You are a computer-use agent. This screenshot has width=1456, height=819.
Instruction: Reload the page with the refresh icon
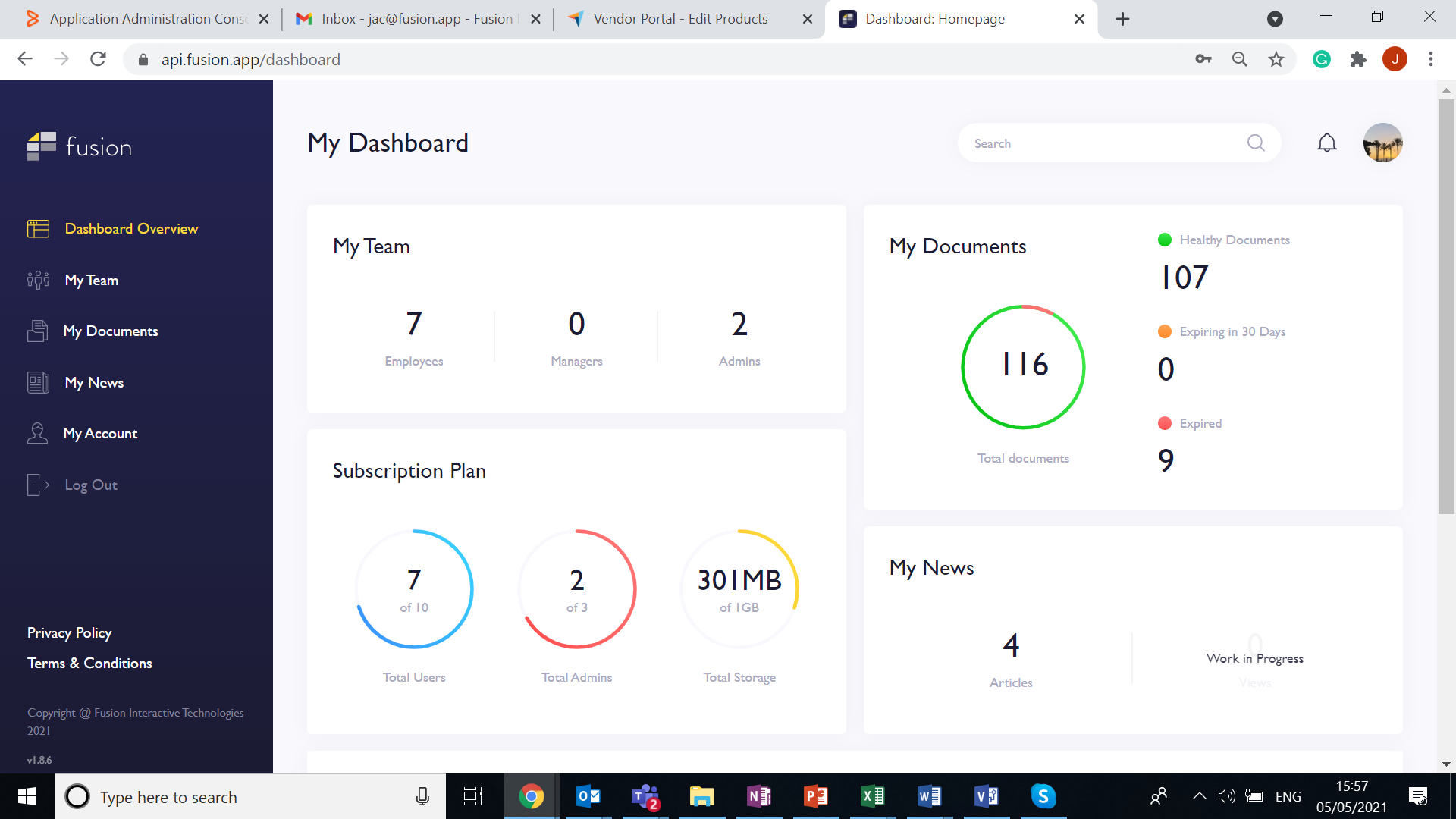98,59
